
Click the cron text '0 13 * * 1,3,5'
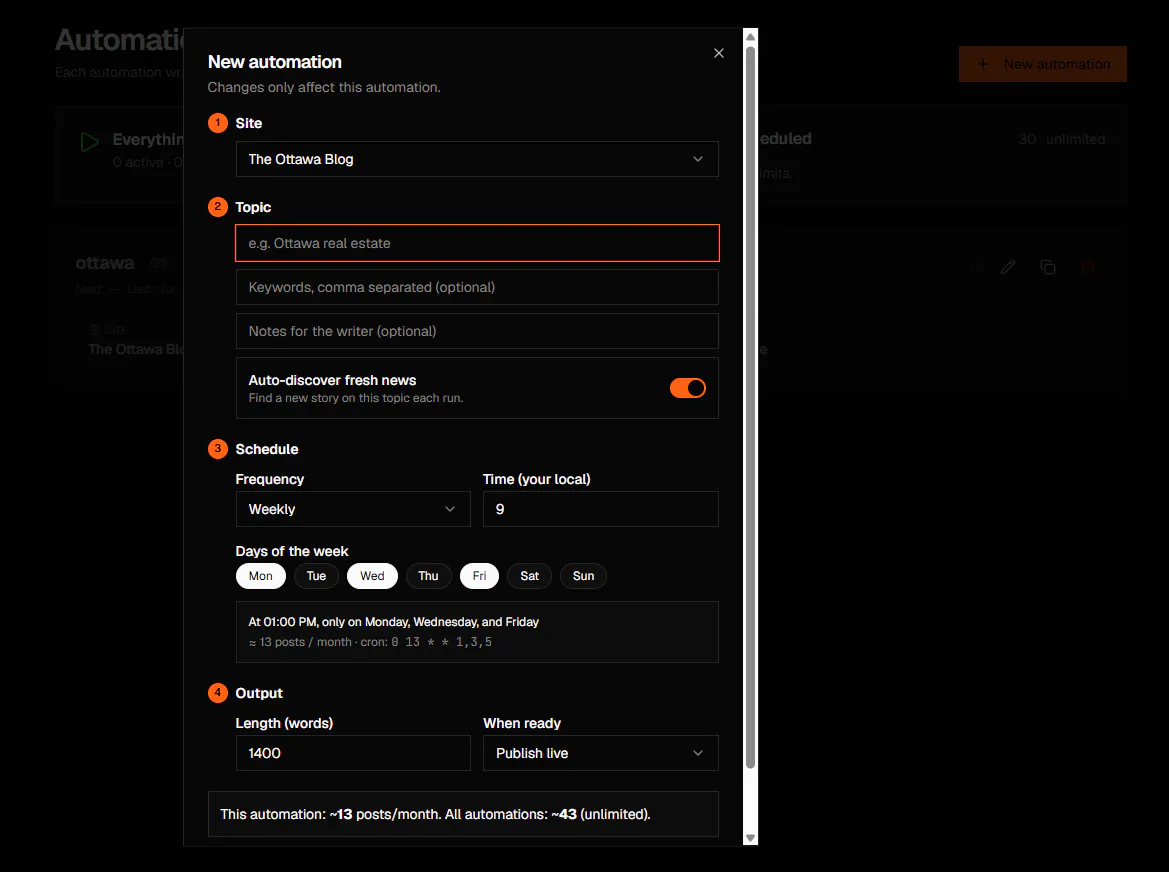[x=441, y=642]
